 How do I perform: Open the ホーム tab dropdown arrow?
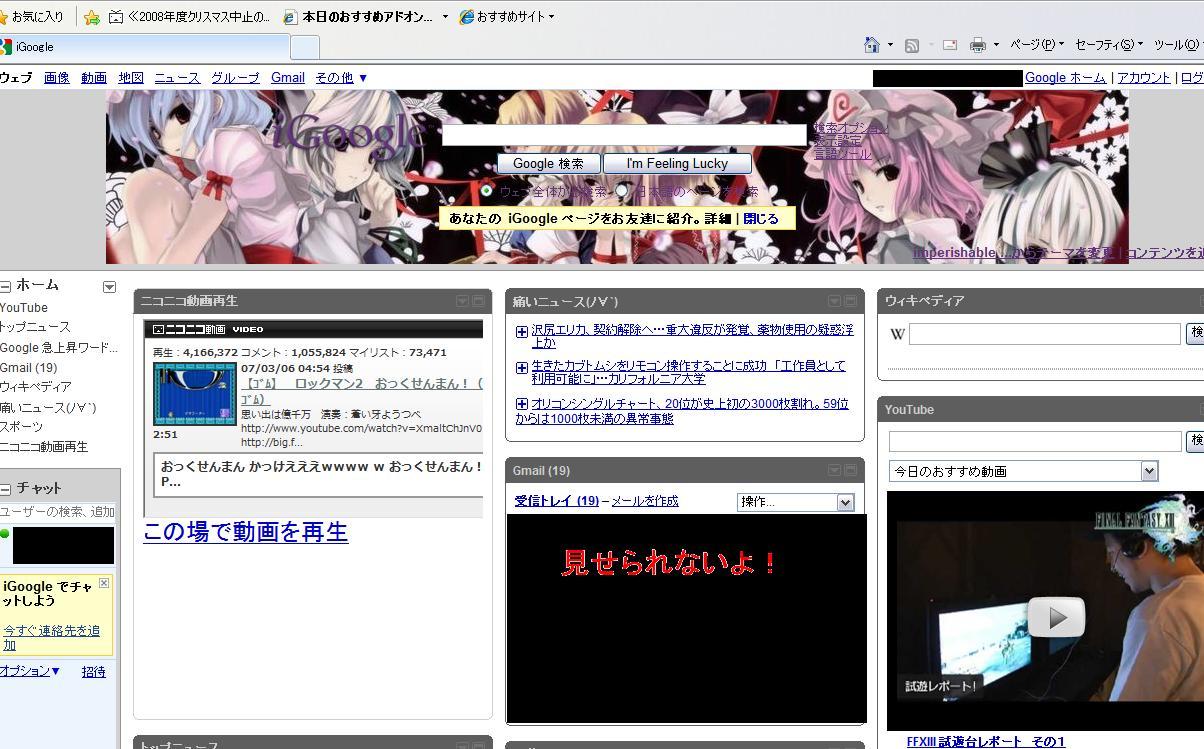(x=109, y=287)
